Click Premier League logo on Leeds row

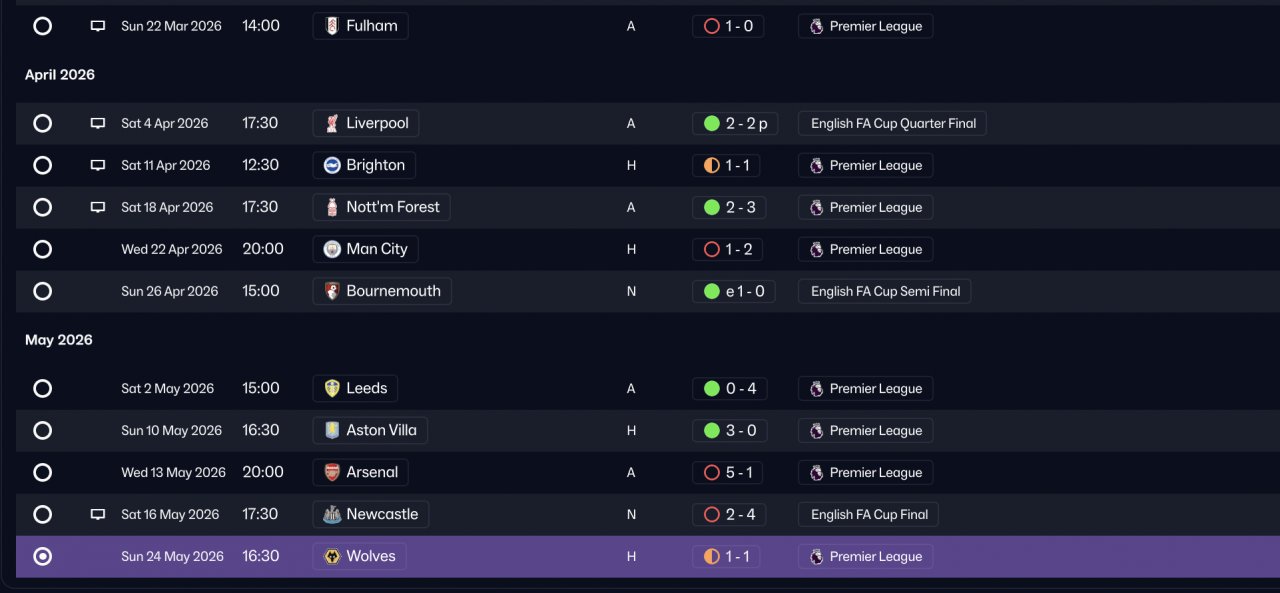(817, 388)
